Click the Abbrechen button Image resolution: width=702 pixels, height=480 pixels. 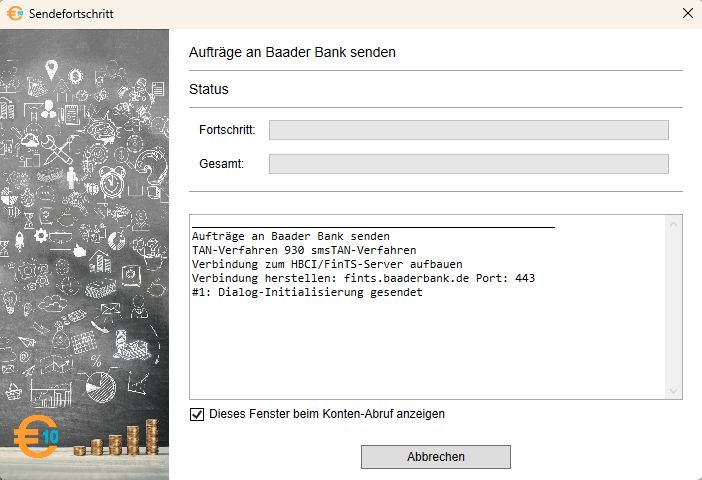pos(436,457)
